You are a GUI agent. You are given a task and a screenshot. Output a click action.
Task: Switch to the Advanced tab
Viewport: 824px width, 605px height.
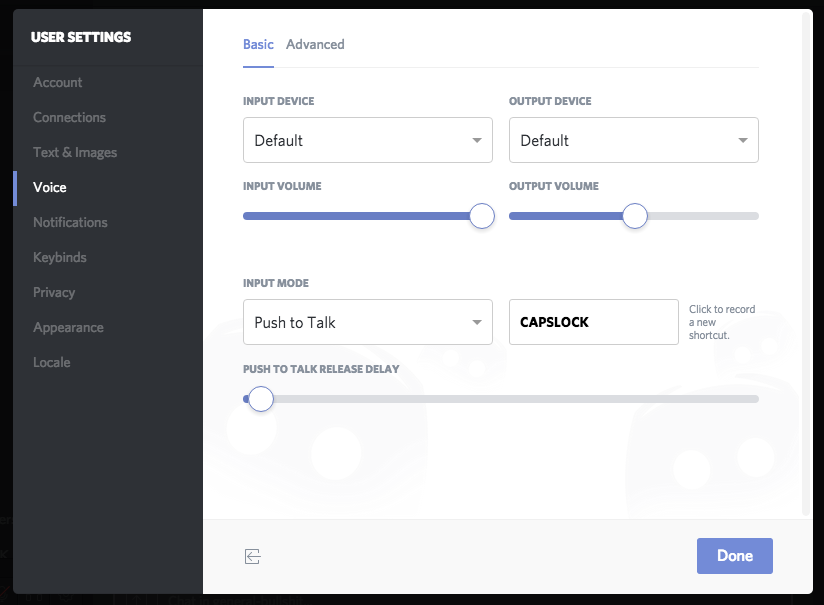pos(315,44)
